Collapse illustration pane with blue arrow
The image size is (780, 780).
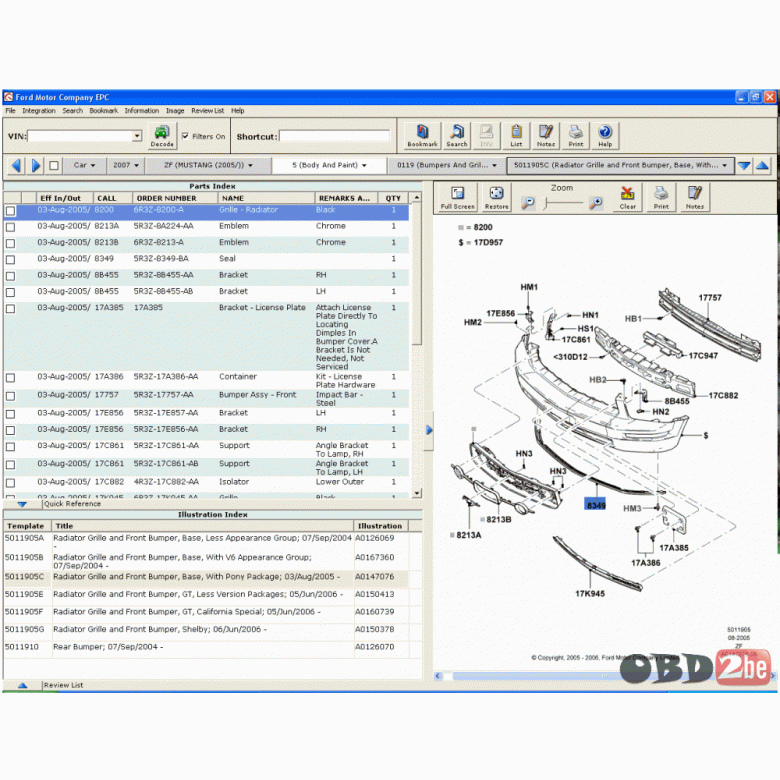tap(429, 430)
